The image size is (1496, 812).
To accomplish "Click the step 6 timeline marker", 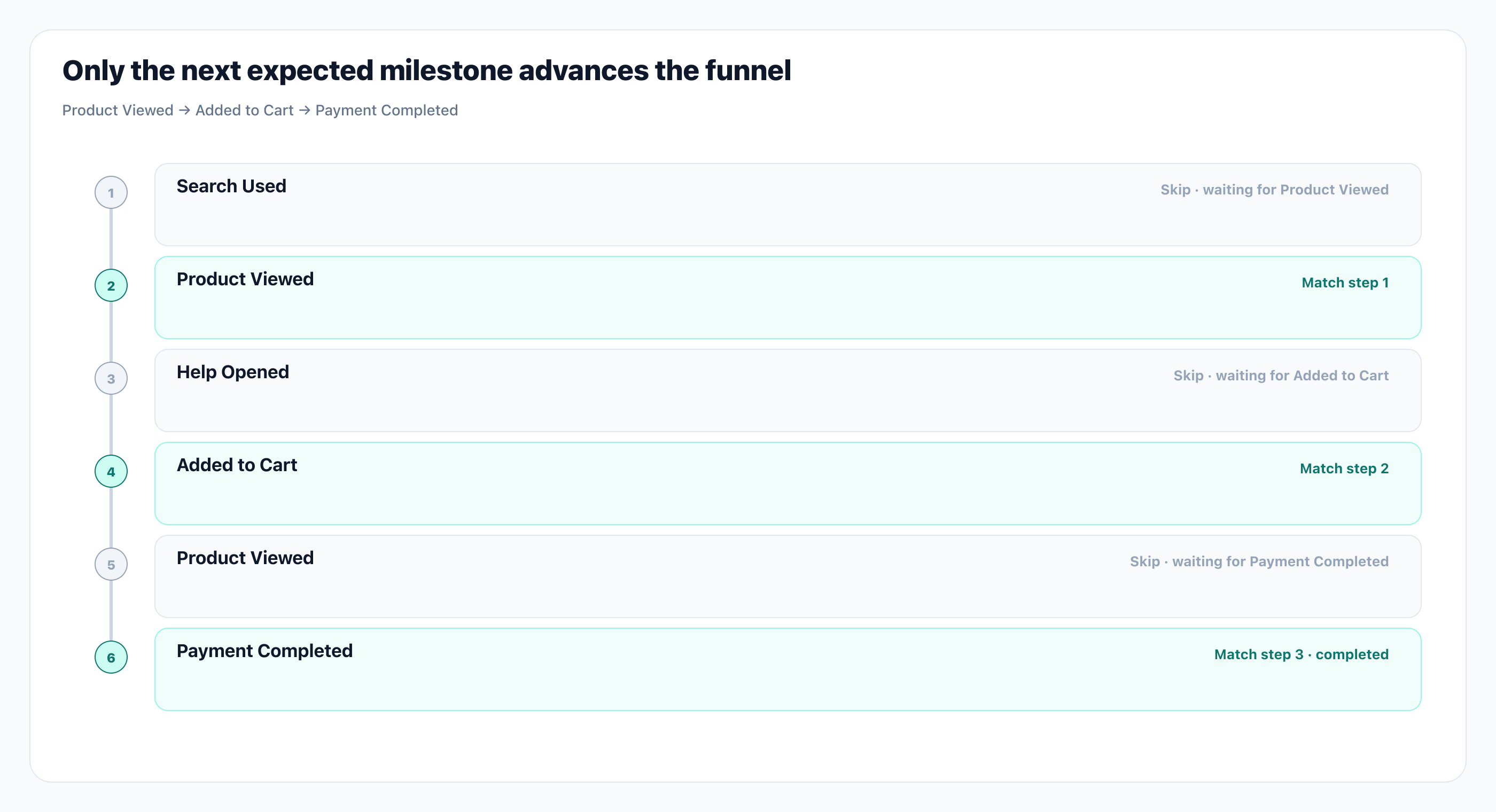I will click(x=111, y=657).
